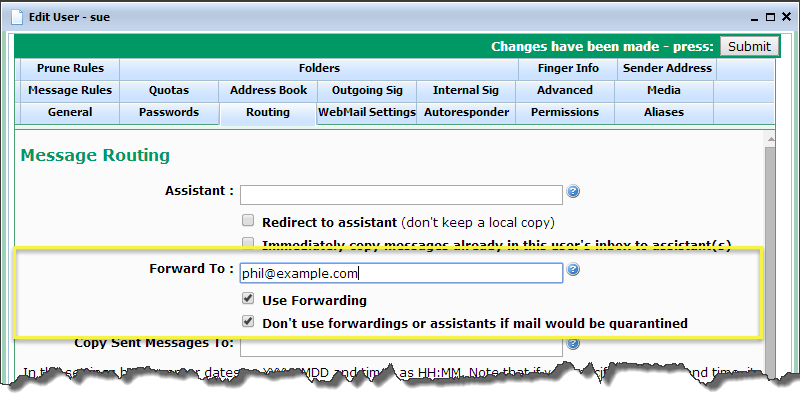Toggle Don't use forwardings if quarantined checkbox

(248, 322)
